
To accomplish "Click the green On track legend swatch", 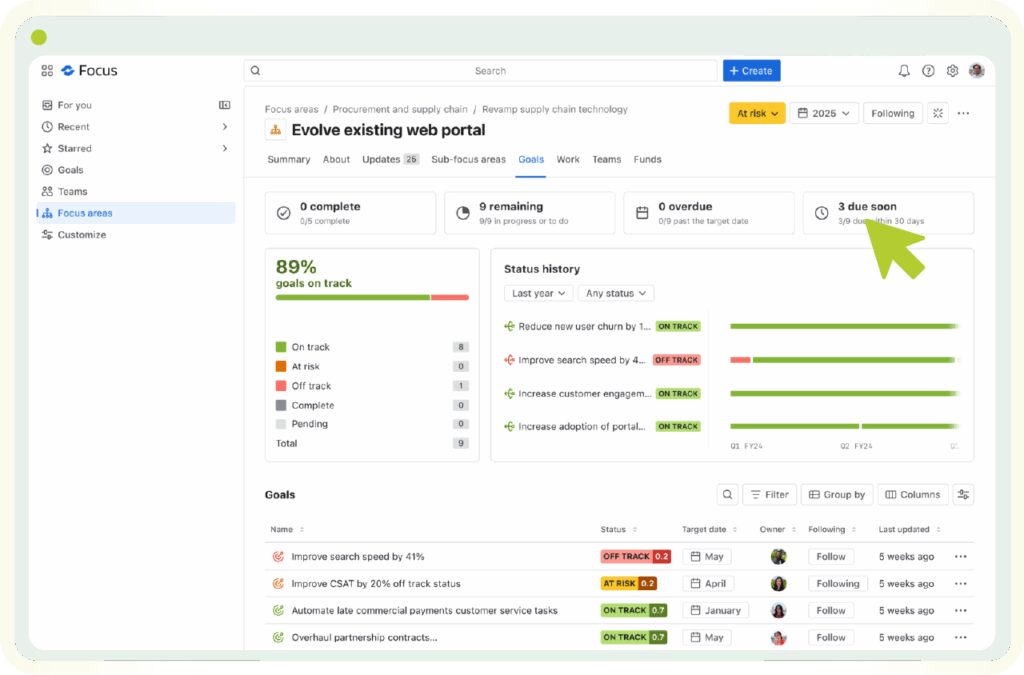I will pos(281,347).
